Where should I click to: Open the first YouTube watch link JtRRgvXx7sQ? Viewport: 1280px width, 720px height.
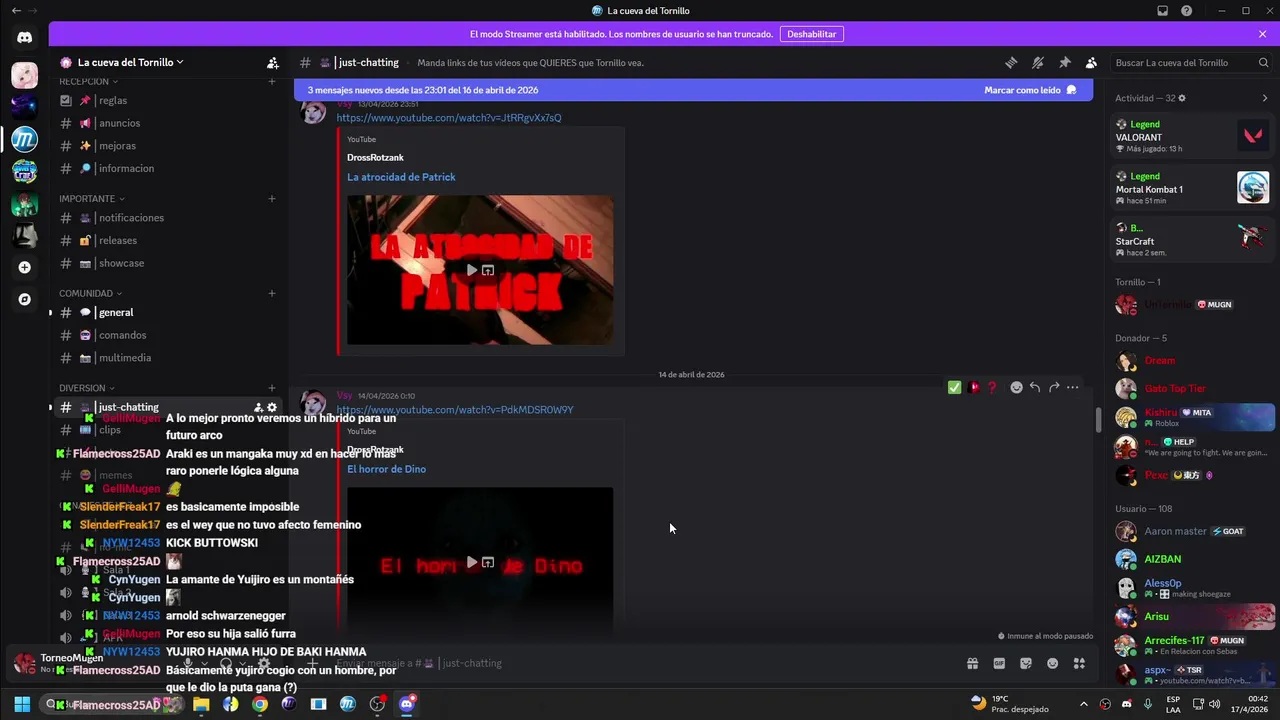coord(449,118)
